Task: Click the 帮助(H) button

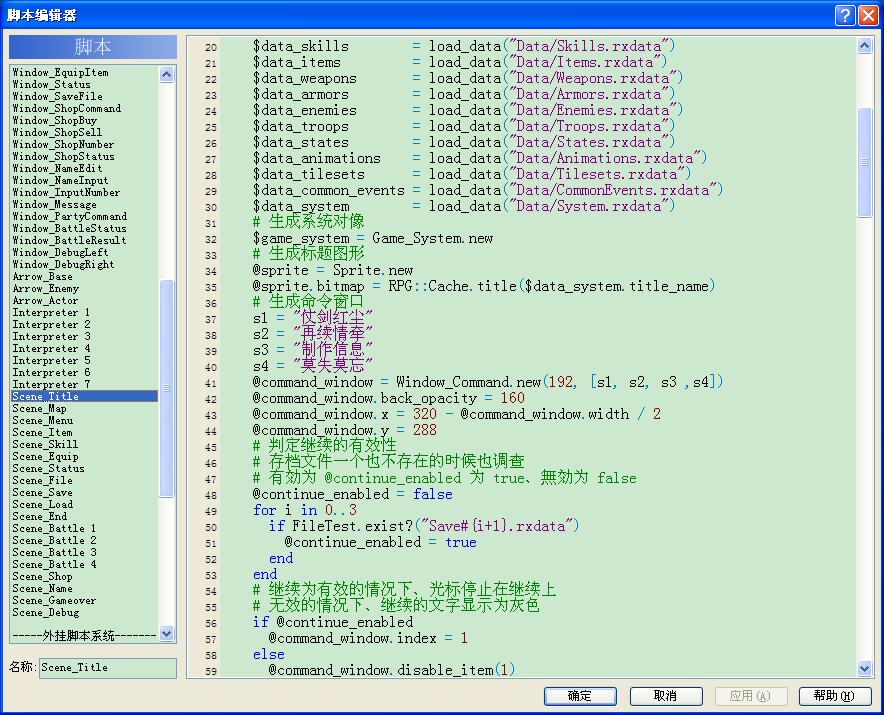Action: click(835, 696)
